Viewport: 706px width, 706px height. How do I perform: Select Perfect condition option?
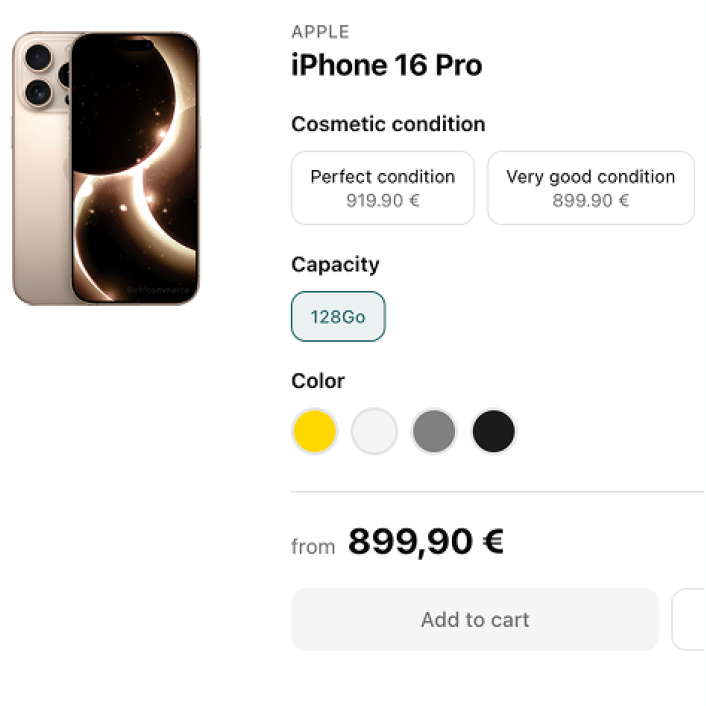382,188
